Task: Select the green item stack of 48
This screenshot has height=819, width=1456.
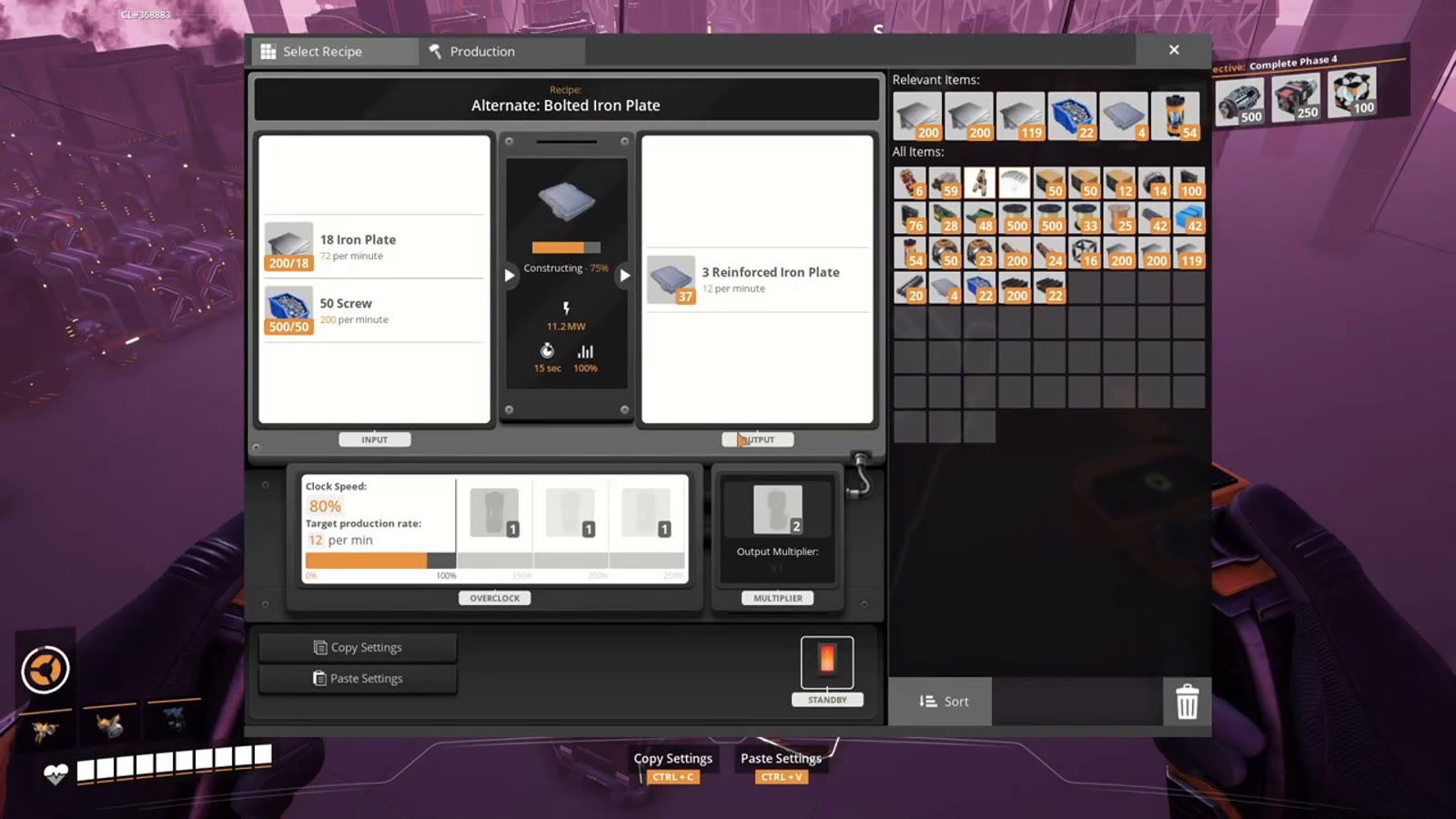Action: click(979, 217)
